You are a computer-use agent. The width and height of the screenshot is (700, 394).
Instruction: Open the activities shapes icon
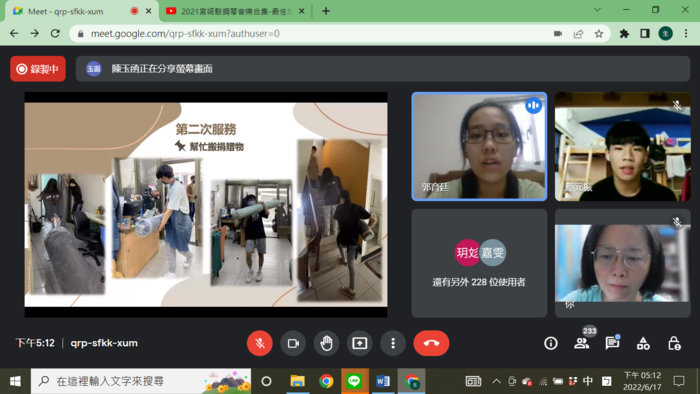[x=643, y=343]
